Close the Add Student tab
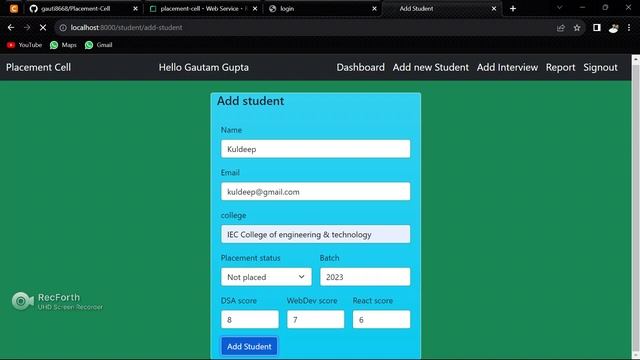This screenshot has width=640, height=360. 494,9
